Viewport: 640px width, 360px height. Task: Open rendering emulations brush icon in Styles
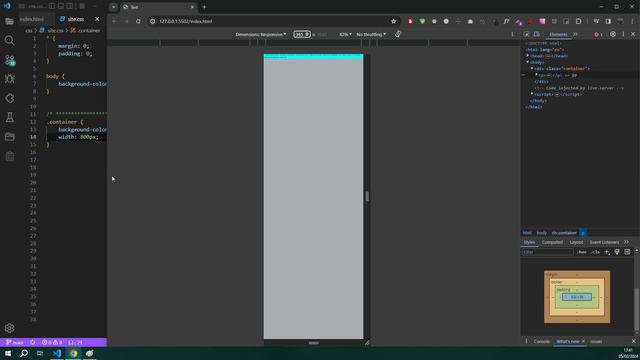tap(617, 252)
